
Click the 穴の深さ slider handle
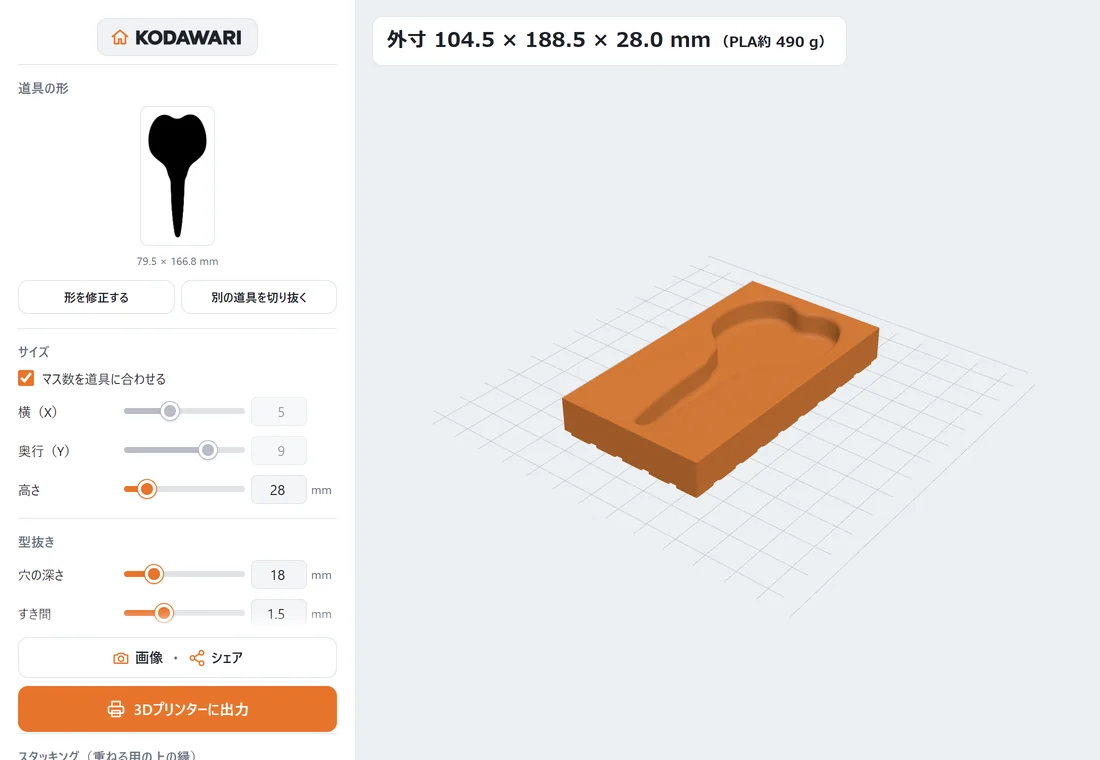154,574
